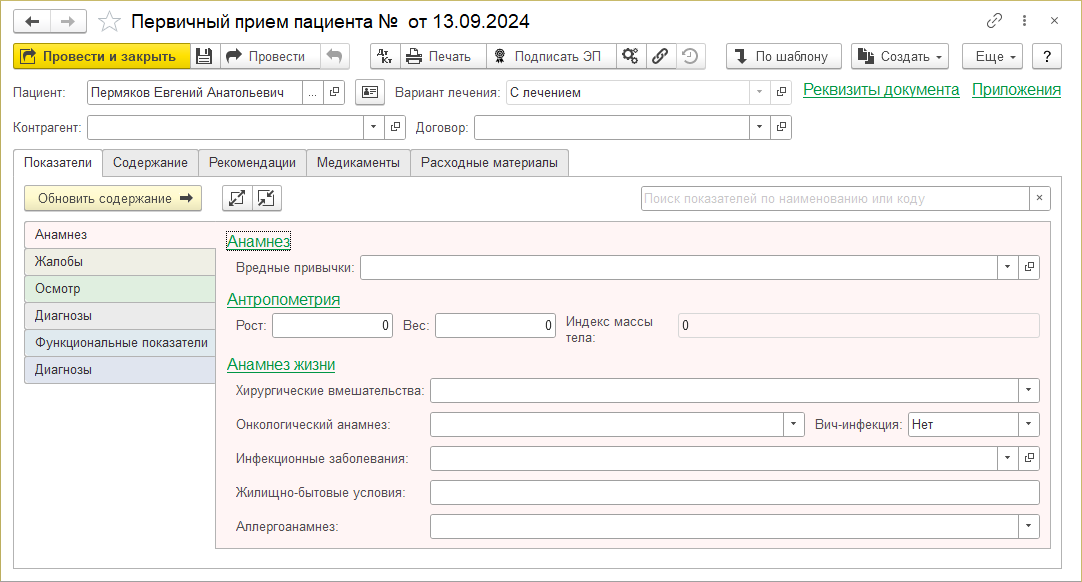Collapse all indicator groups icon

coord(266,198)
